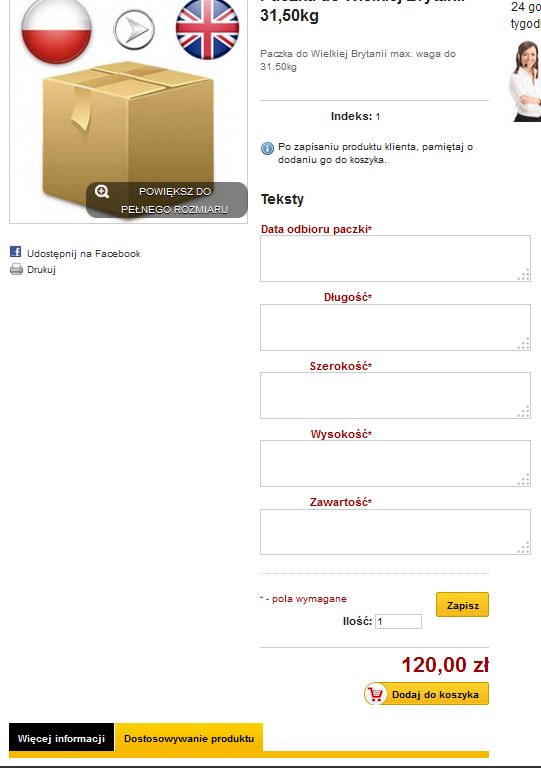
Task: Add the parcel with Dodaj do koszyka
Action: pos(426,694)
